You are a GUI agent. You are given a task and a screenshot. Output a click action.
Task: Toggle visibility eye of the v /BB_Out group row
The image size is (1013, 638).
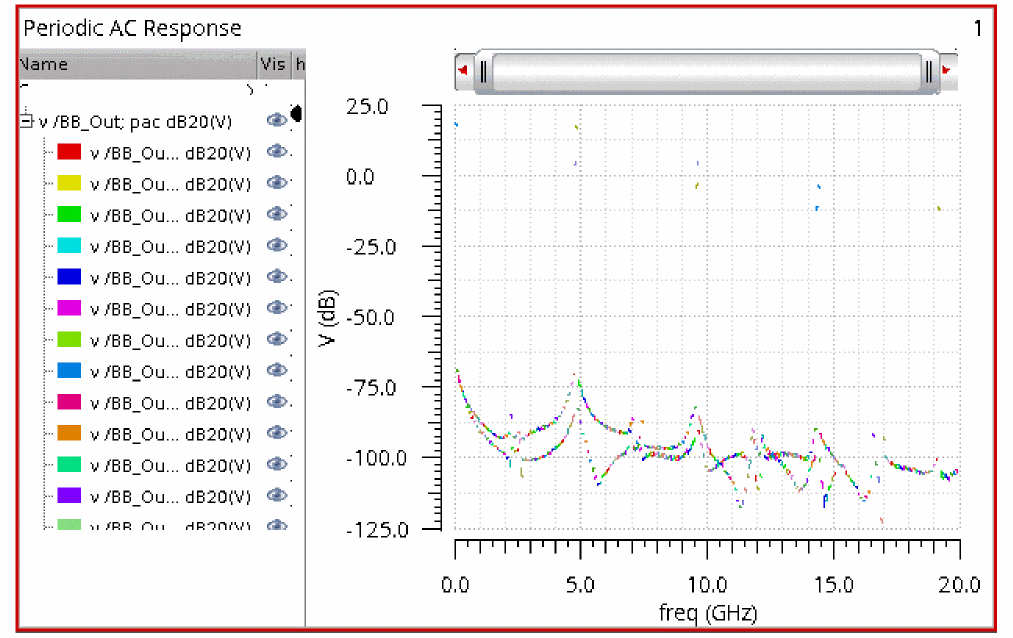point(277,120)
